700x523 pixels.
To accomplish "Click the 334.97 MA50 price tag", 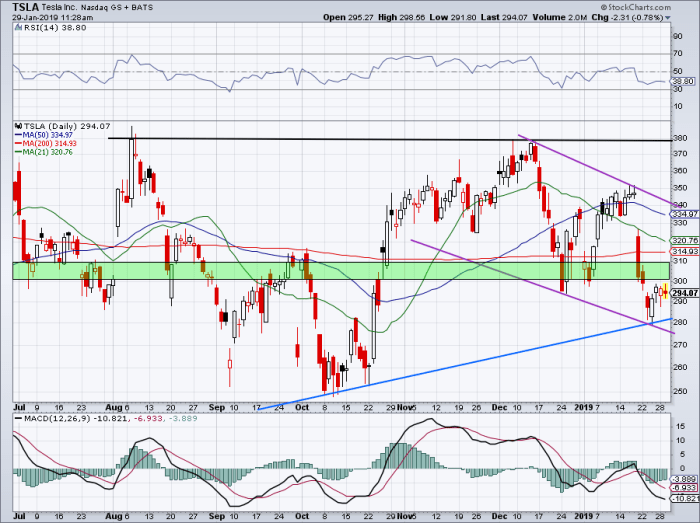I will point(685,214).
